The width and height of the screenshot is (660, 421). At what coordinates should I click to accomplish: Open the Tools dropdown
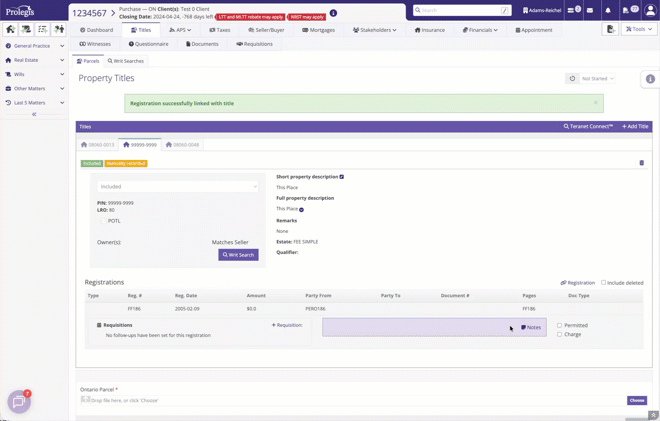click(639, 29)
